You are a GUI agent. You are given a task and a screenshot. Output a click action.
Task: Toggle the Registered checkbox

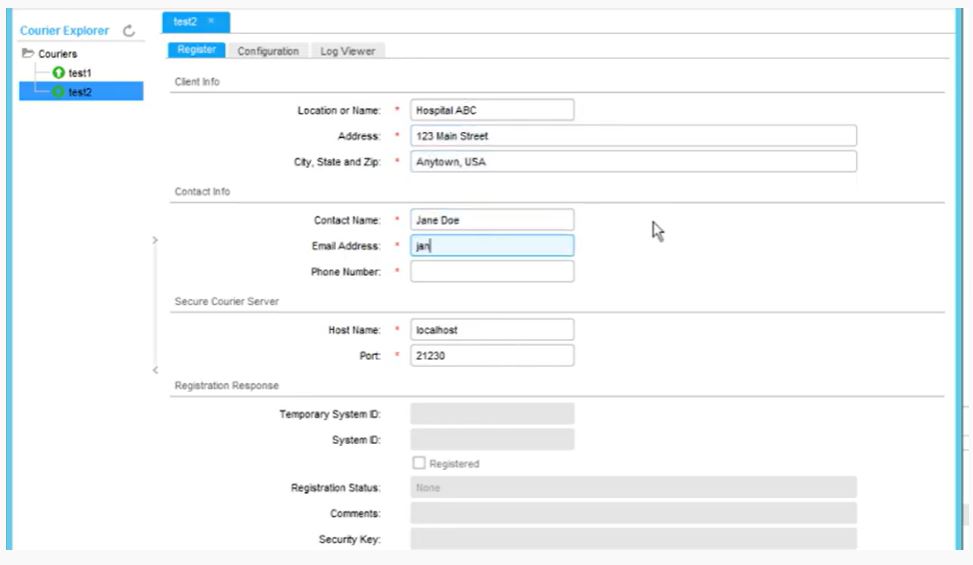419,463
